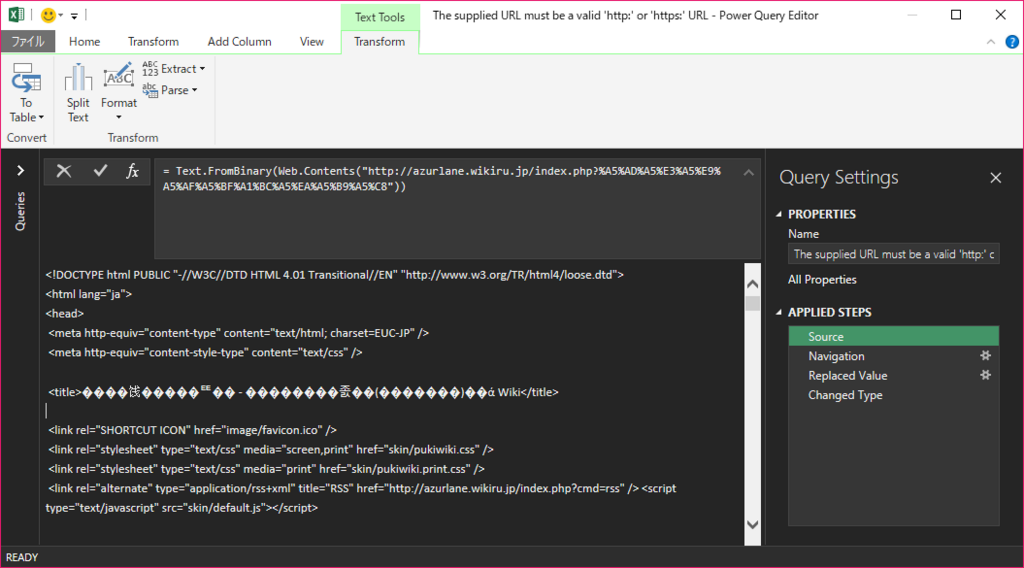Switch to the main Transform tab
1024x568 pixels.
tap(153, 42)
